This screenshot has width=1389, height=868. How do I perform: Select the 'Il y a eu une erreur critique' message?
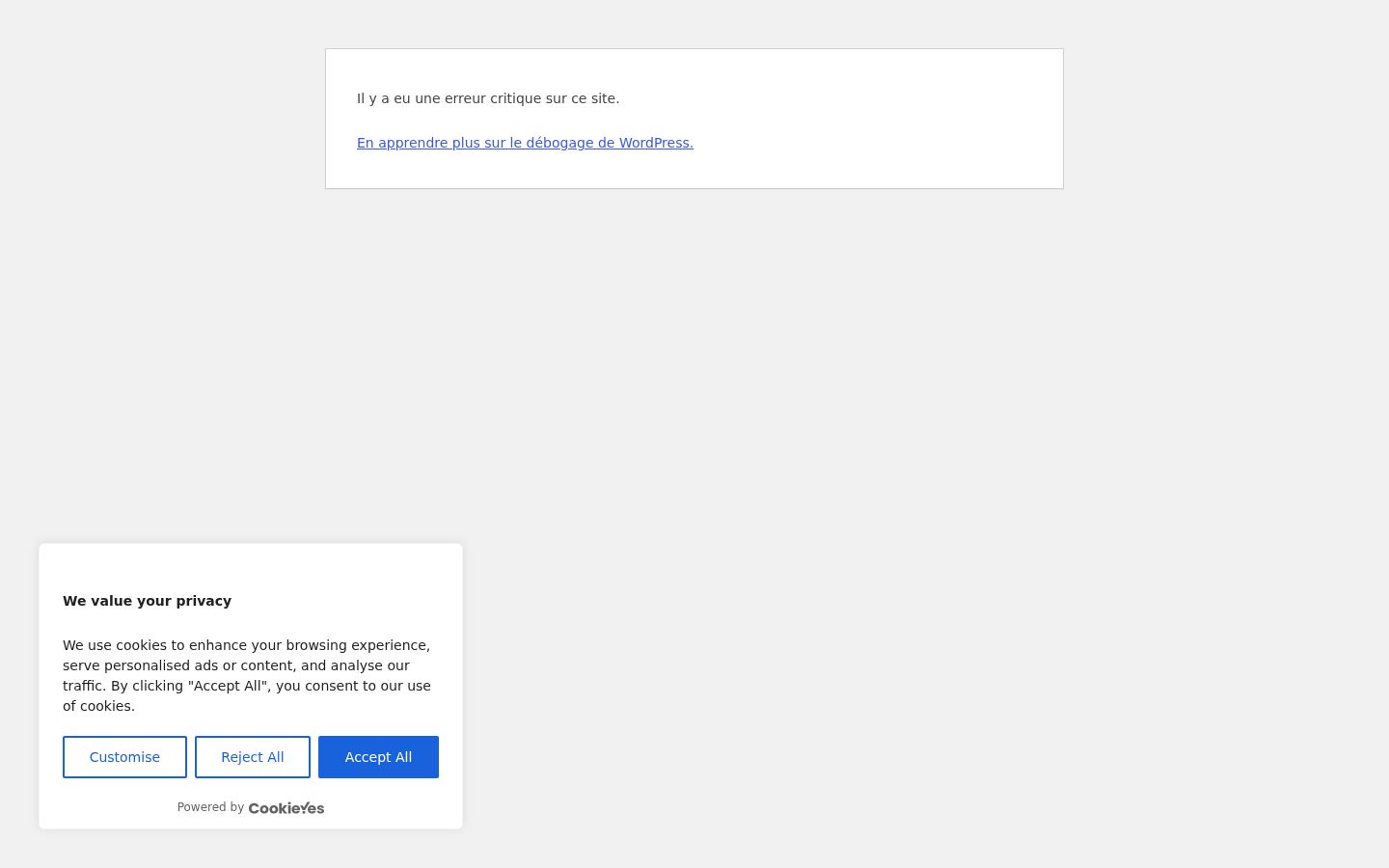(488, 98)
